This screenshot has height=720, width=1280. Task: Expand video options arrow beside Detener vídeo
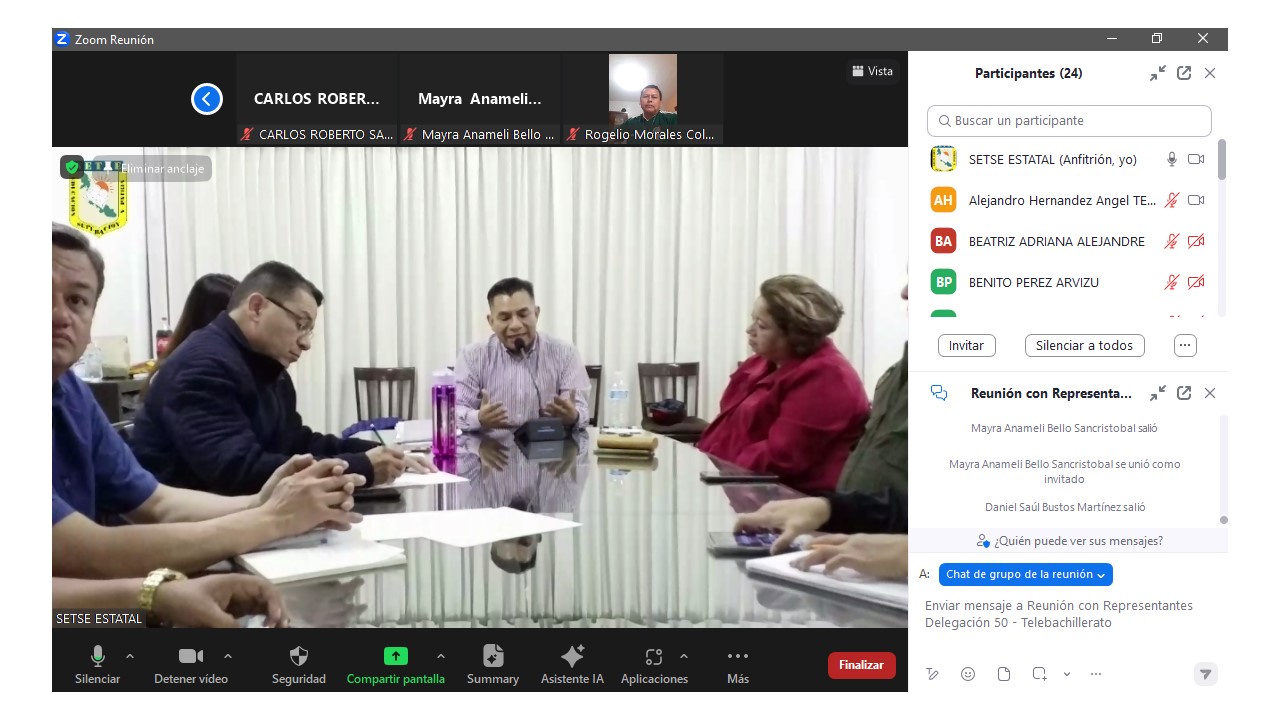[x=228, y=656]
